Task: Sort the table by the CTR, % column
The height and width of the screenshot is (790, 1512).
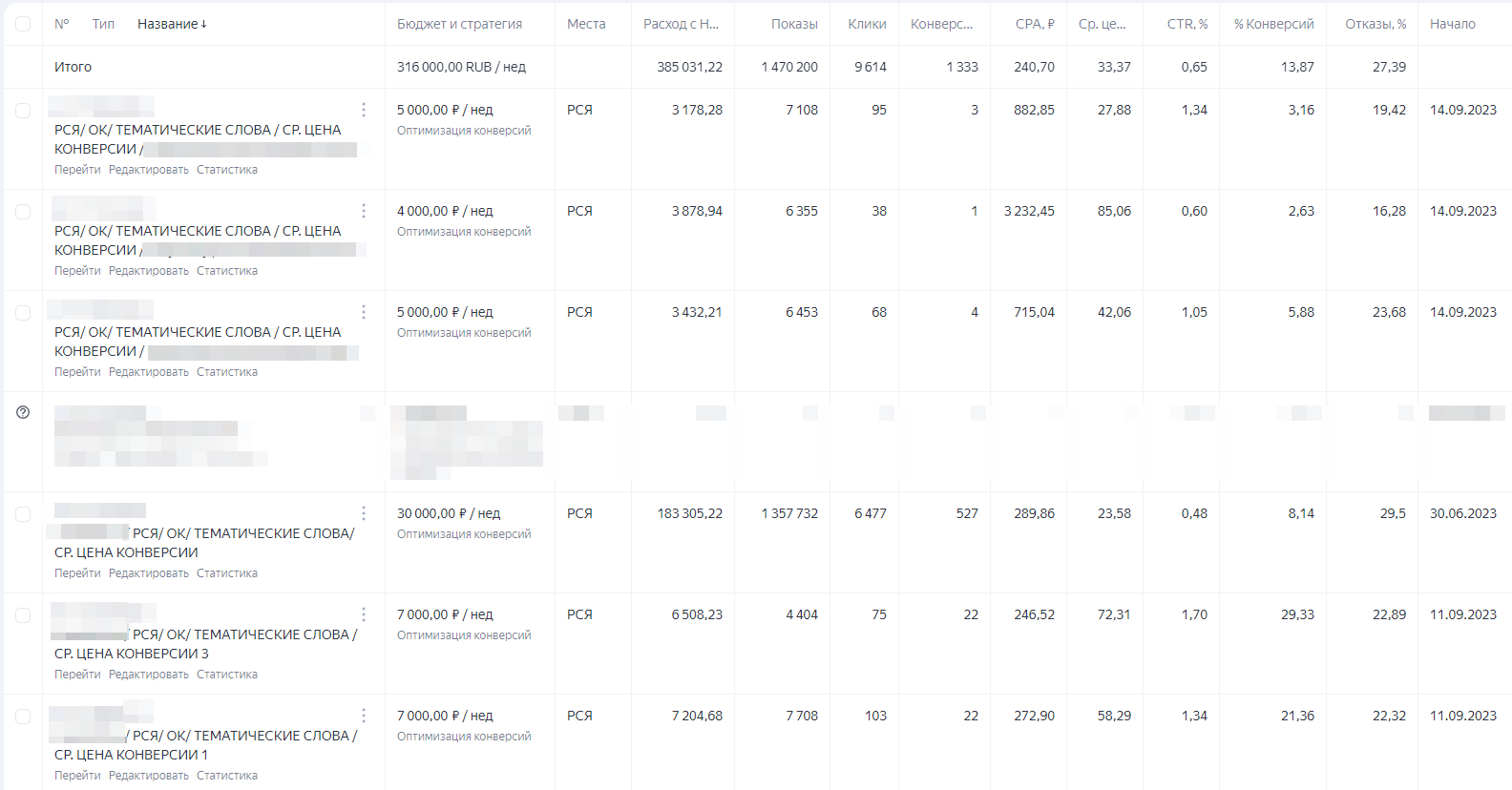Action: pos(1186,24)
